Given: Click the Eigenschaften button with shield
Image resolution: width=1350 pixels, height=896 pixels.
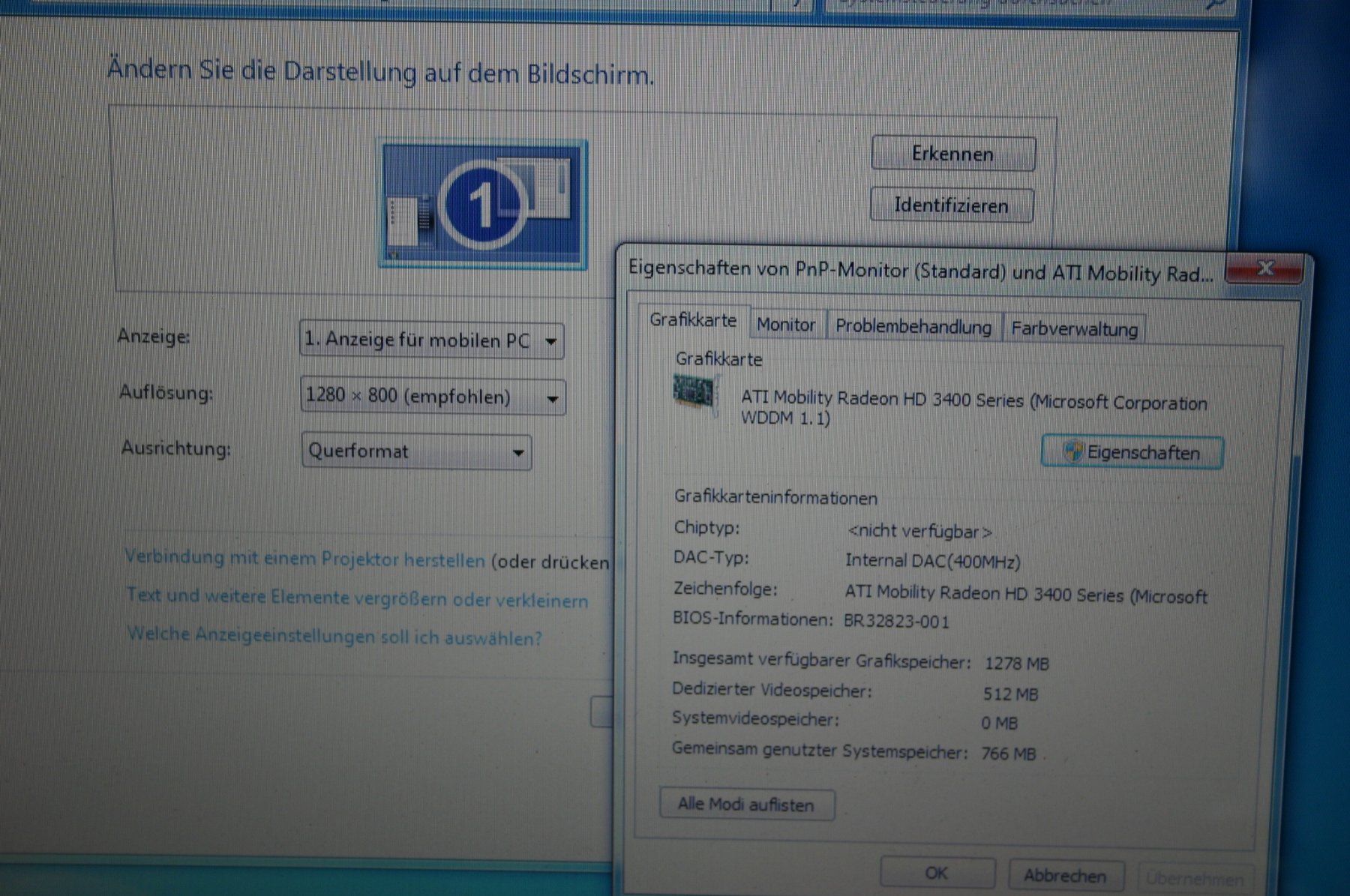Looking at the screenshot, I should pos(1132,453).
